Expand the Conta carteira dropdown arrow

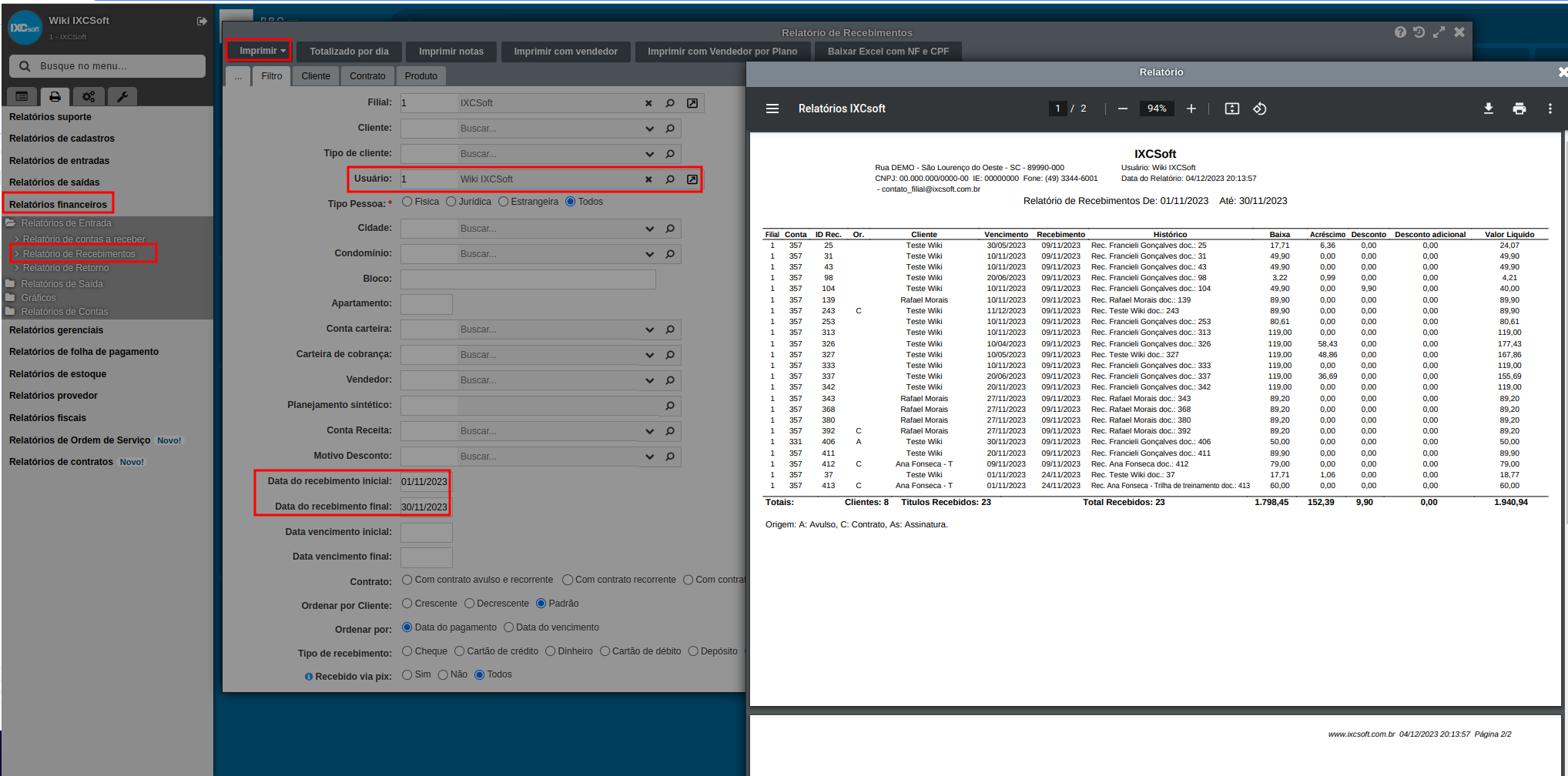tap(649, 329)
